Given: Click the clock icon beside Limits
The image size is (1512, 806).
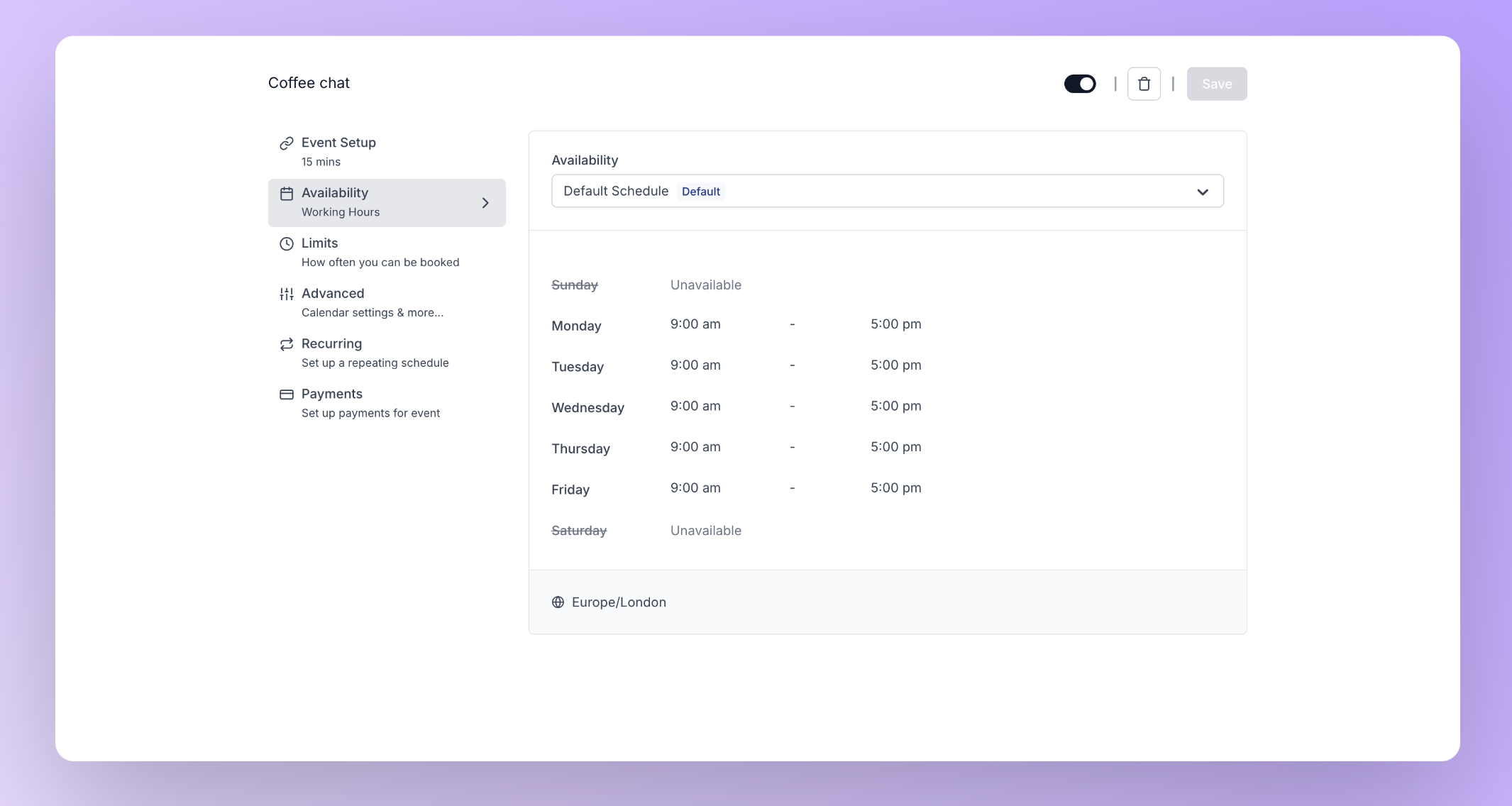Looking at the screenshot, I should [286, 243].
